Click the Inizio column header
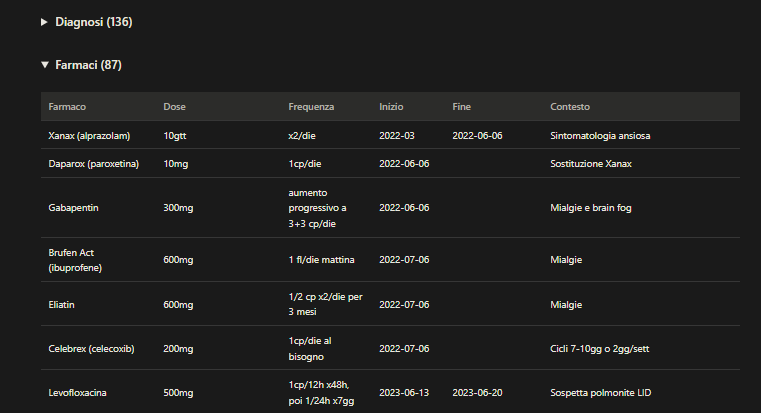This screenshot has height=413, width=761. (x=391, y=107)
